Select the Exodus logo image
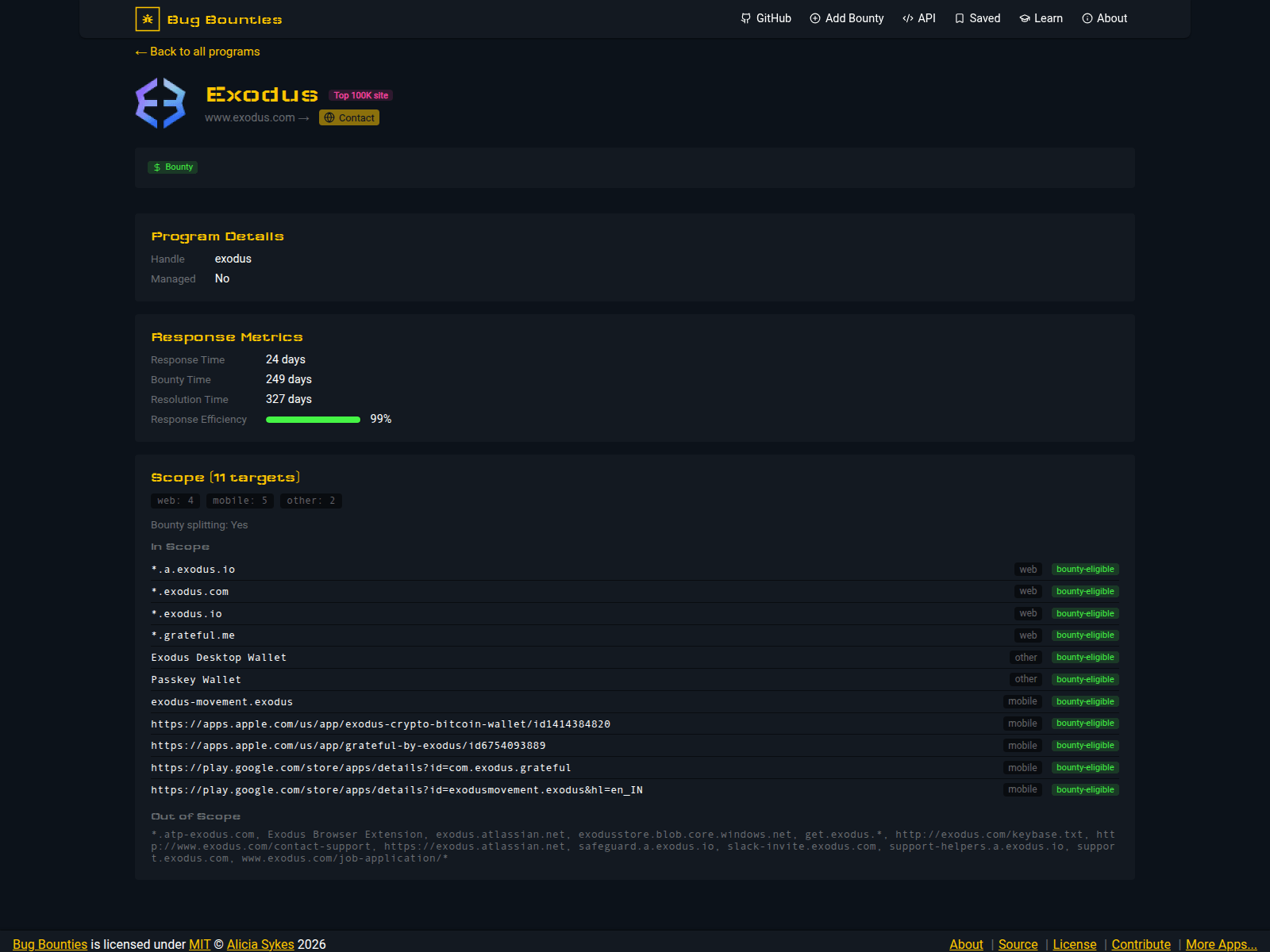 click(160, 103)
